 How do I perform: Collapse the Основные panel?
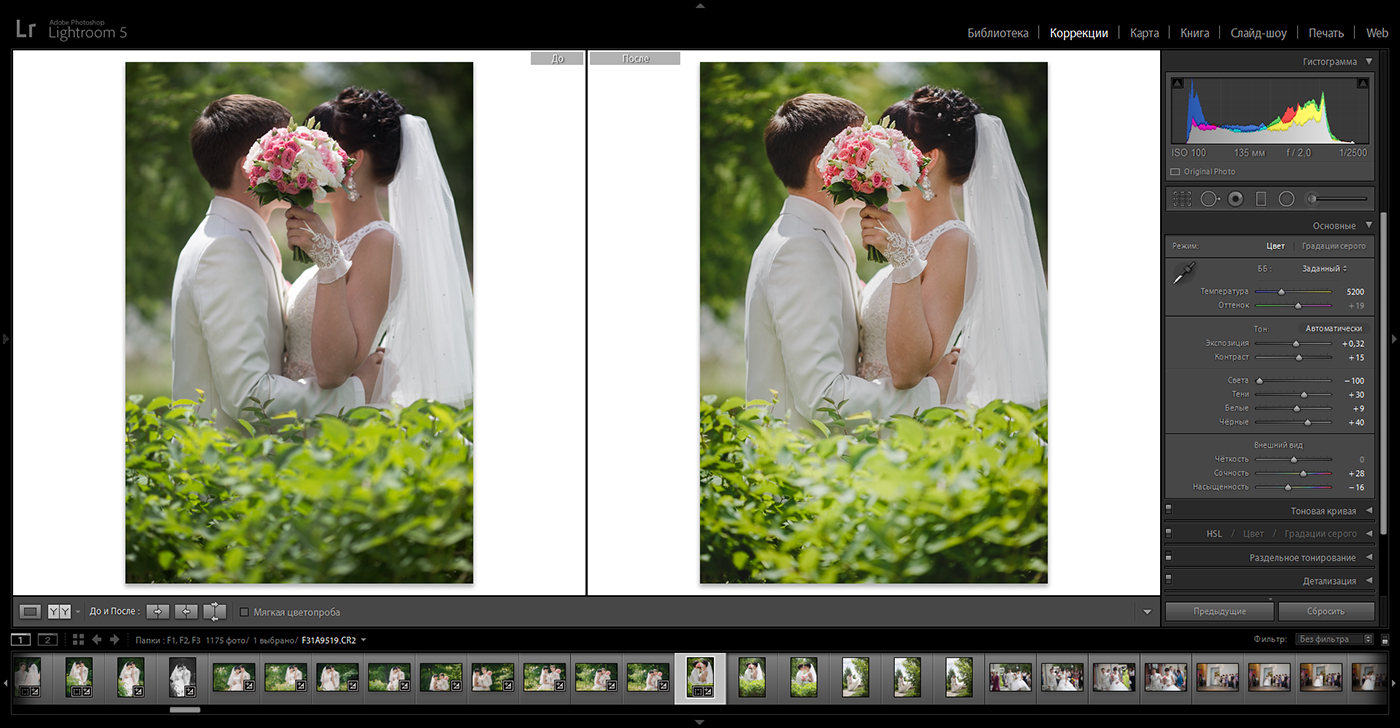click(x=1369, y=226)
